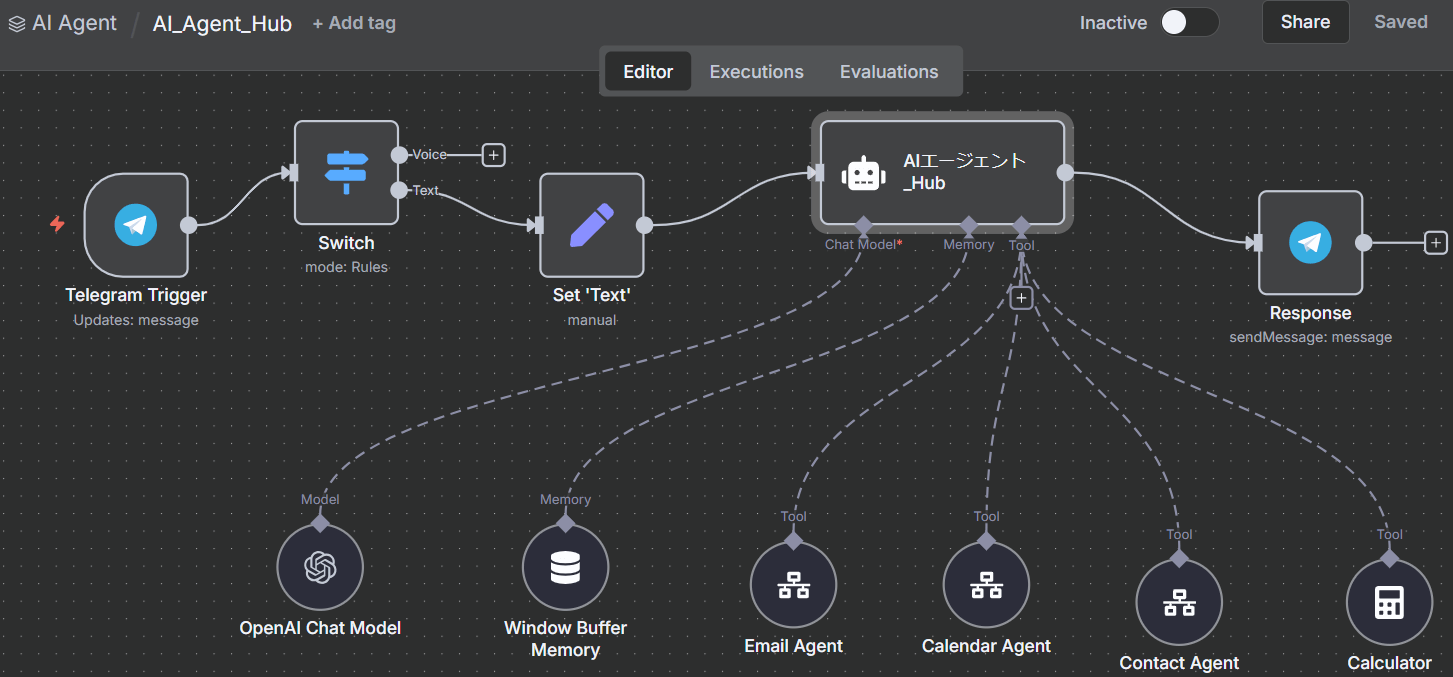Open the Telegram Trigger node

[x=136, y=225]
